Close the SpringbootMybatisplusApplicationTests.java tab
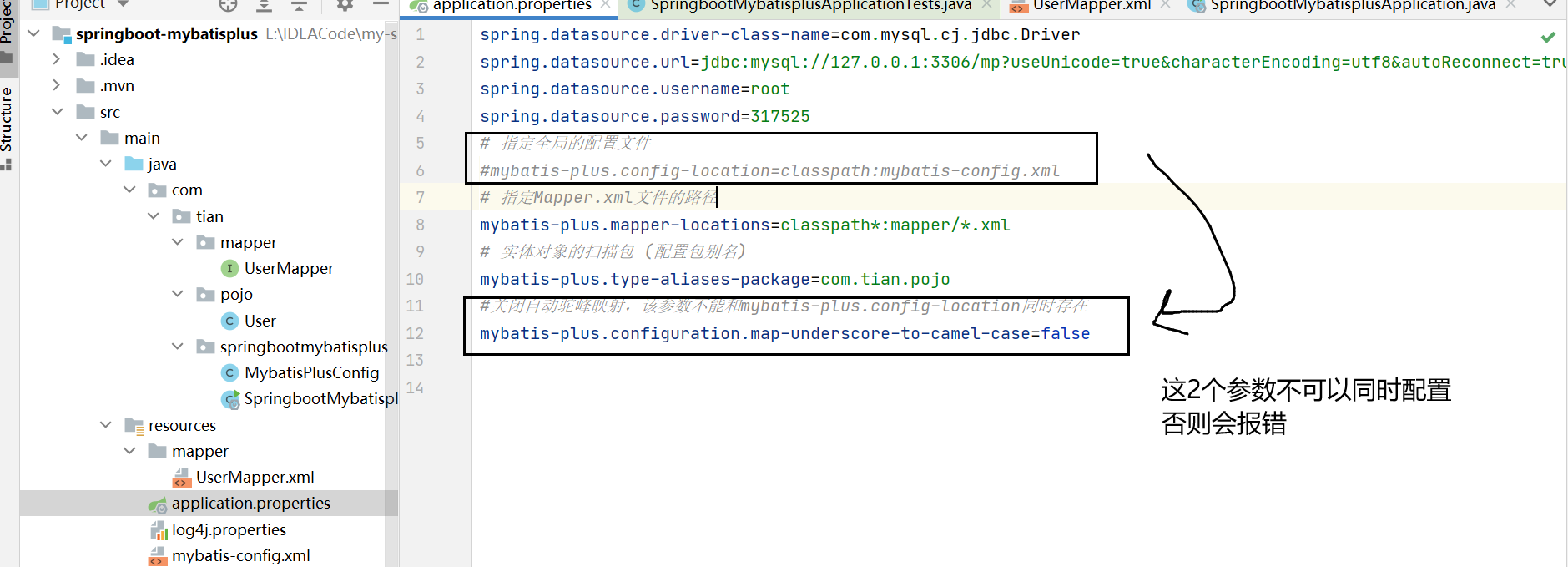This screenshot has height=567, width=1568. pos(986,5)
